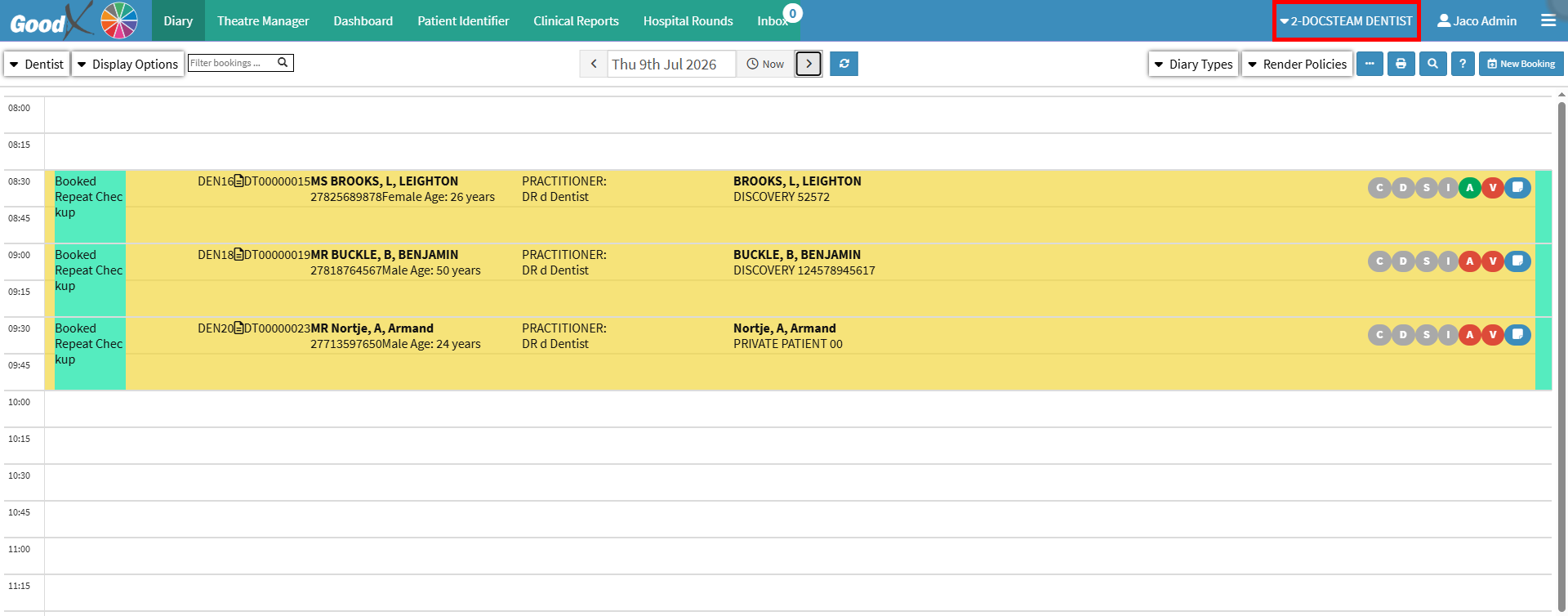The width and height of the screenshot is (1568, 616).
Task: Open the 2-DOCSTEAM DENTIST practice dropdown
Action: 1346,21
